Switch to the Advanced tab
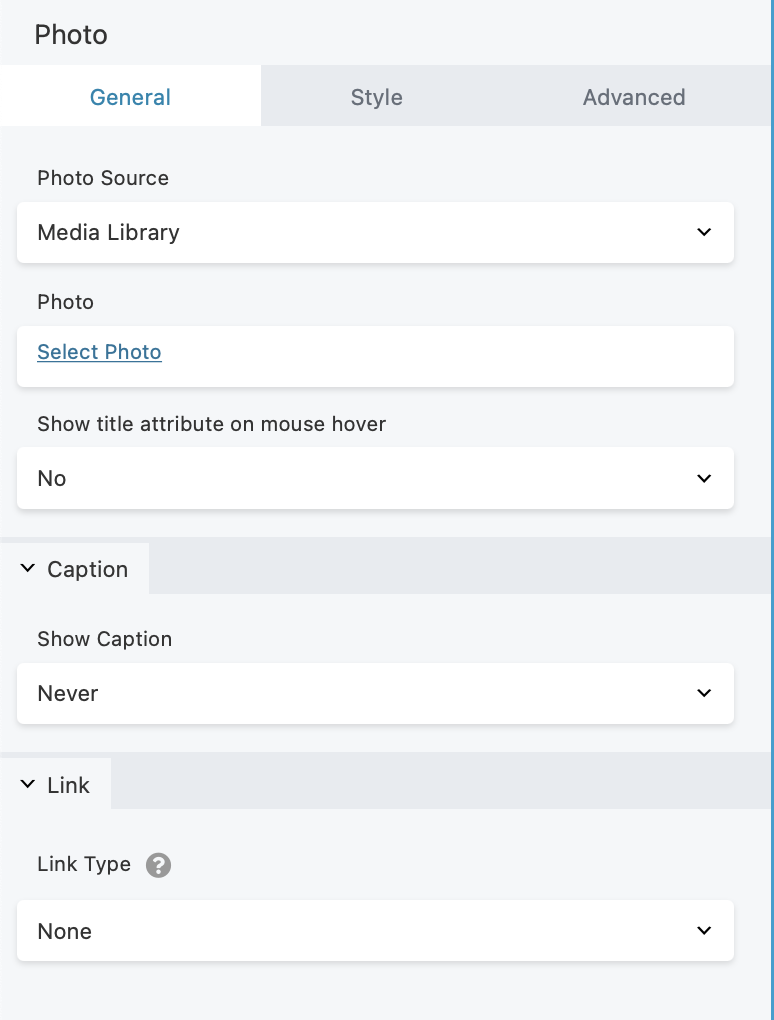 (633, 97)
